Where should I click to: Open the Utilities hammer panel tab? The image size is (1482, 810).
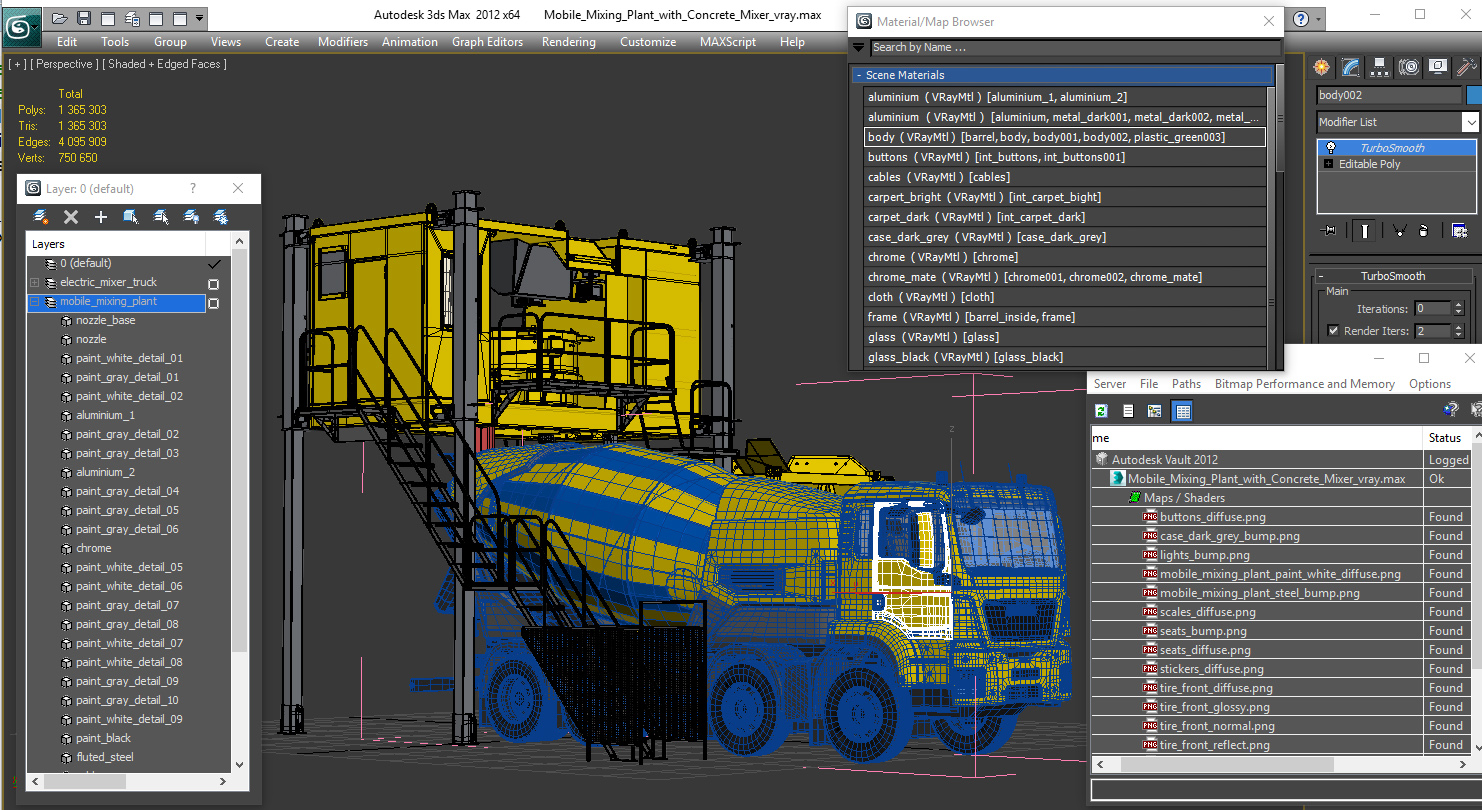click(x=1467, y=67)
